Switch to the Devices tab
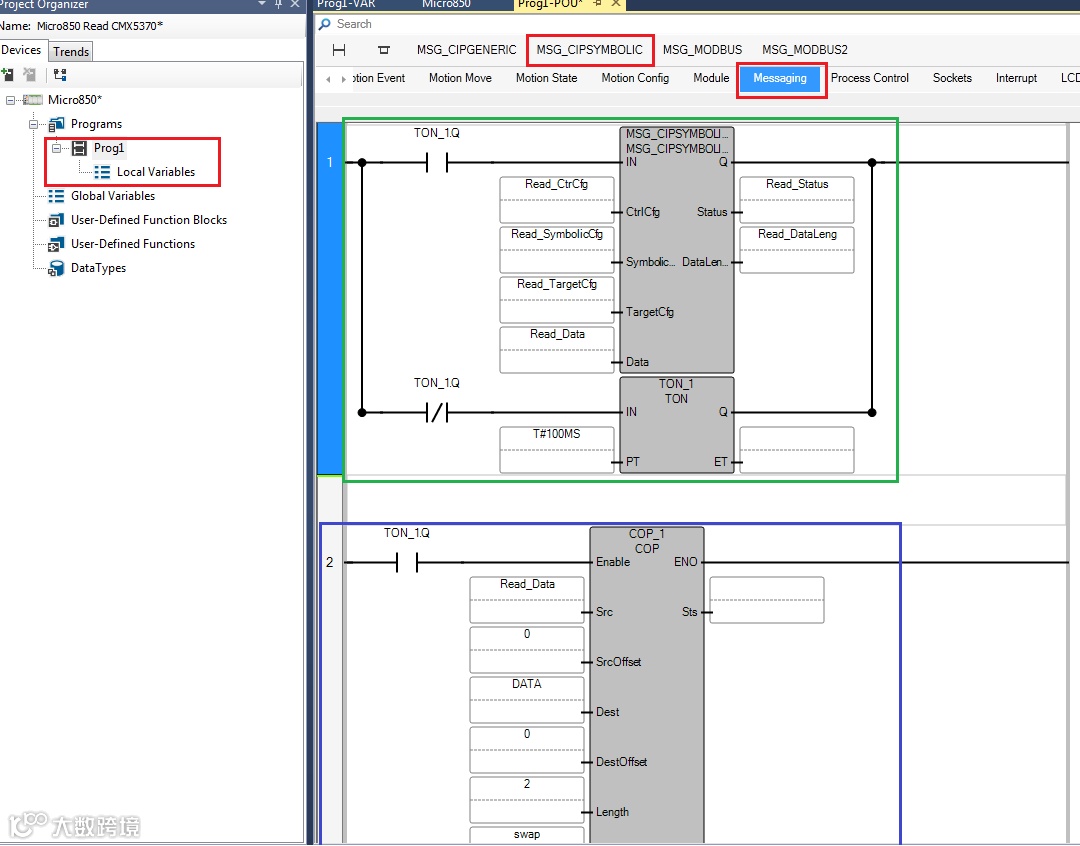Viewport: 1080px width, 846px height. pyautogui.click(x=21, y=50)
